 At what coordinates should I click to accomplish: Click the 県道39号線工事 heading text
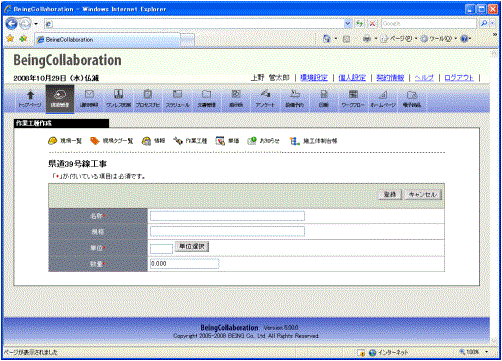click(x=77, y=164)
